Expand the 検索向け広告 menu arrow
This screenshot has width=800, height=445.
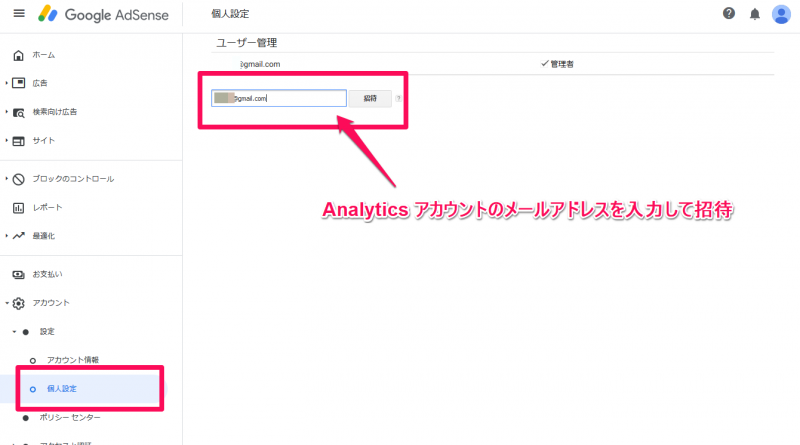click(x=6, y=112)
